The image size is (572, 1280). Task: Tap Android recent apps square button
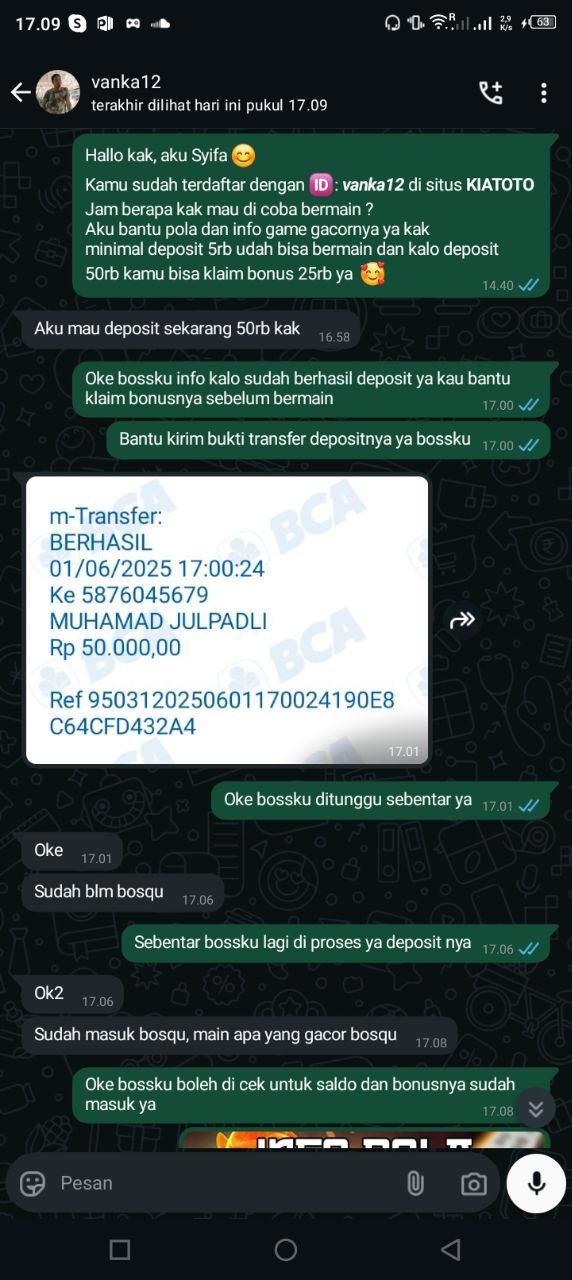[120, 1249]
